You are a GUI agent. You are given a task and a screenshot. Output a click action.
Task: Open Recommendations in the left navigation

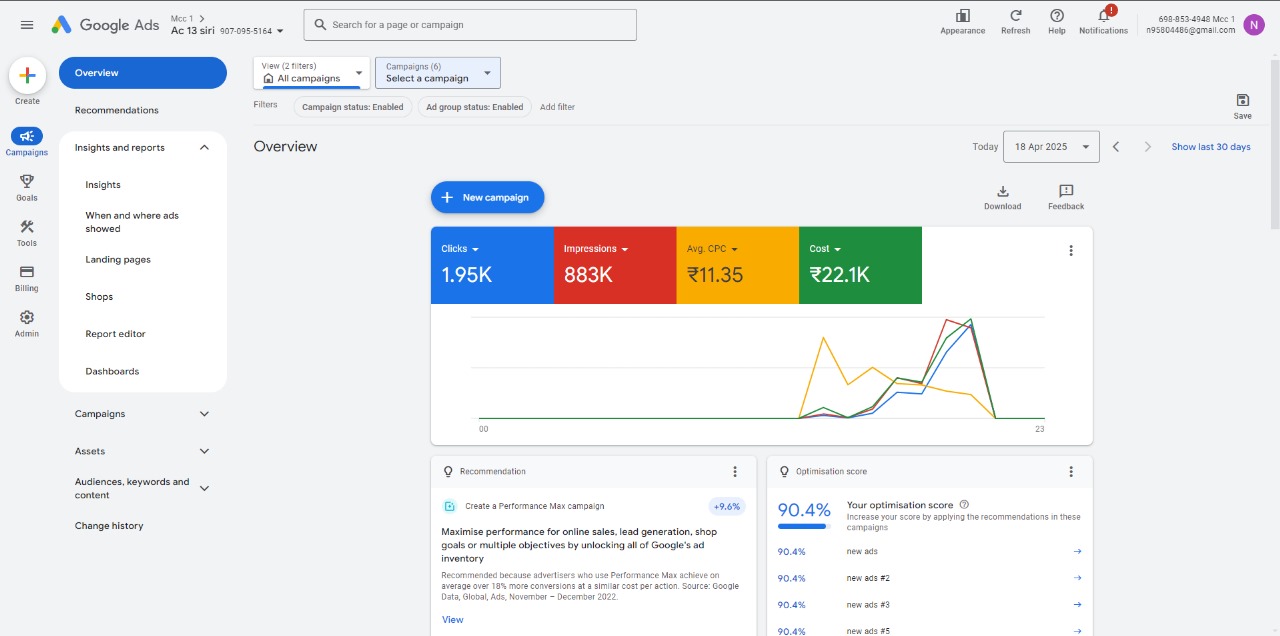pyautogui.click(x=116, y=110)
